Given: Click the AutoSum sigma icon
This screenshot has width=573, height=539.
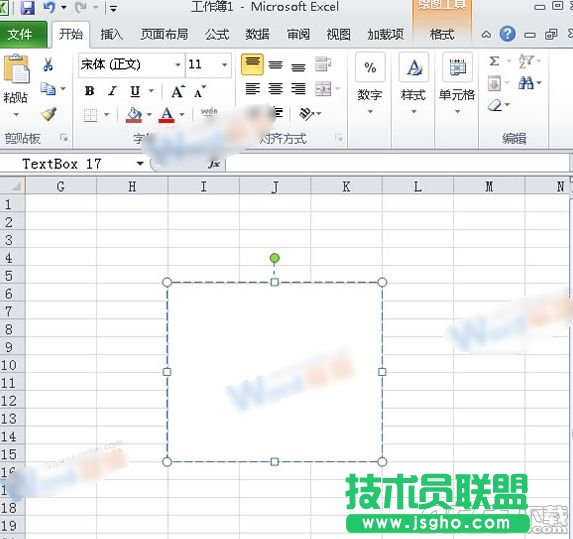Looking at the screenshot, I should [x=494, y=61].
